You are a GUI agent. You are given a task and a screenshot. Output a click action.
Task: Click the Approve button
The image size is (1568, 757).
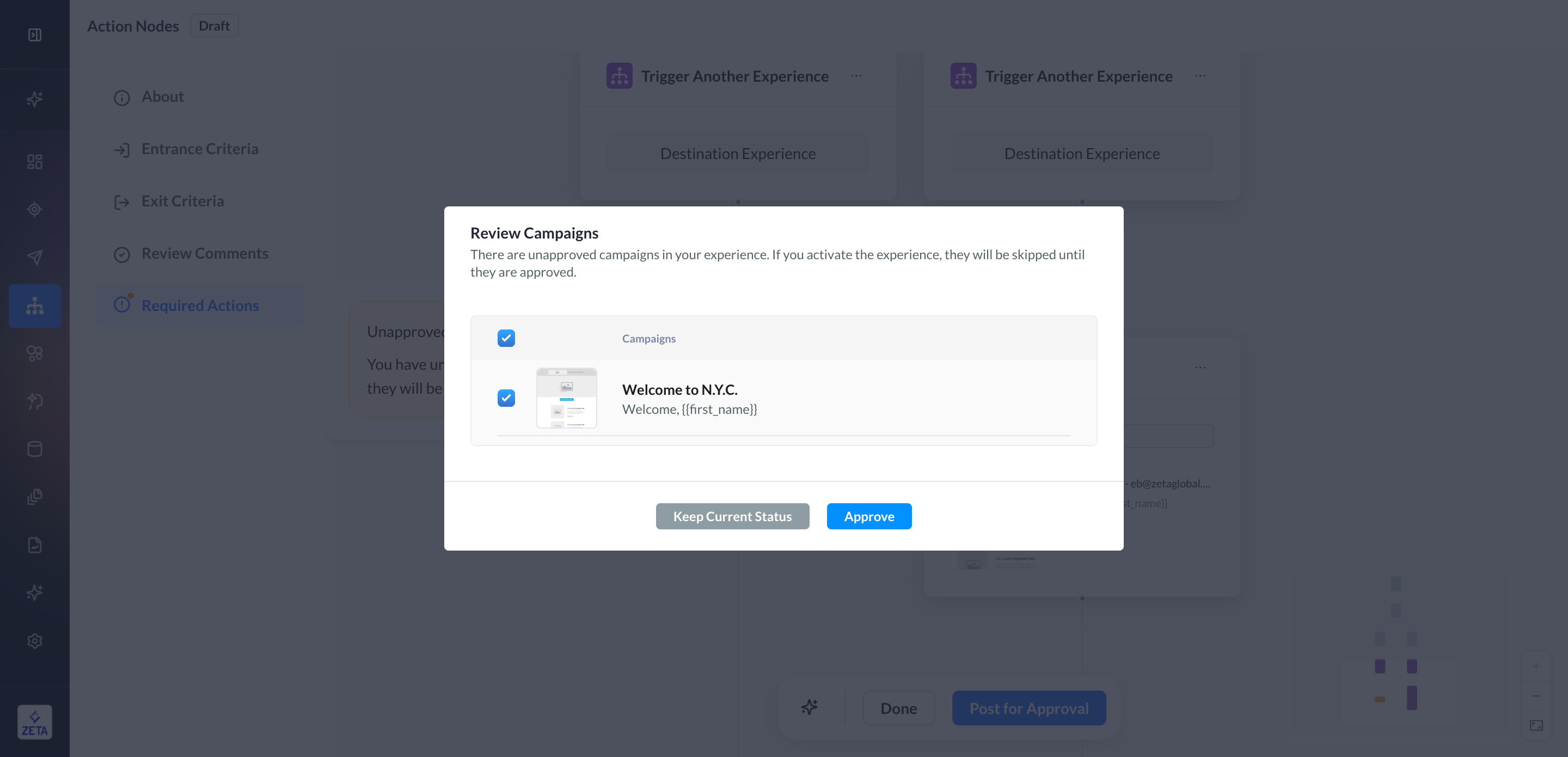point(868,516)
